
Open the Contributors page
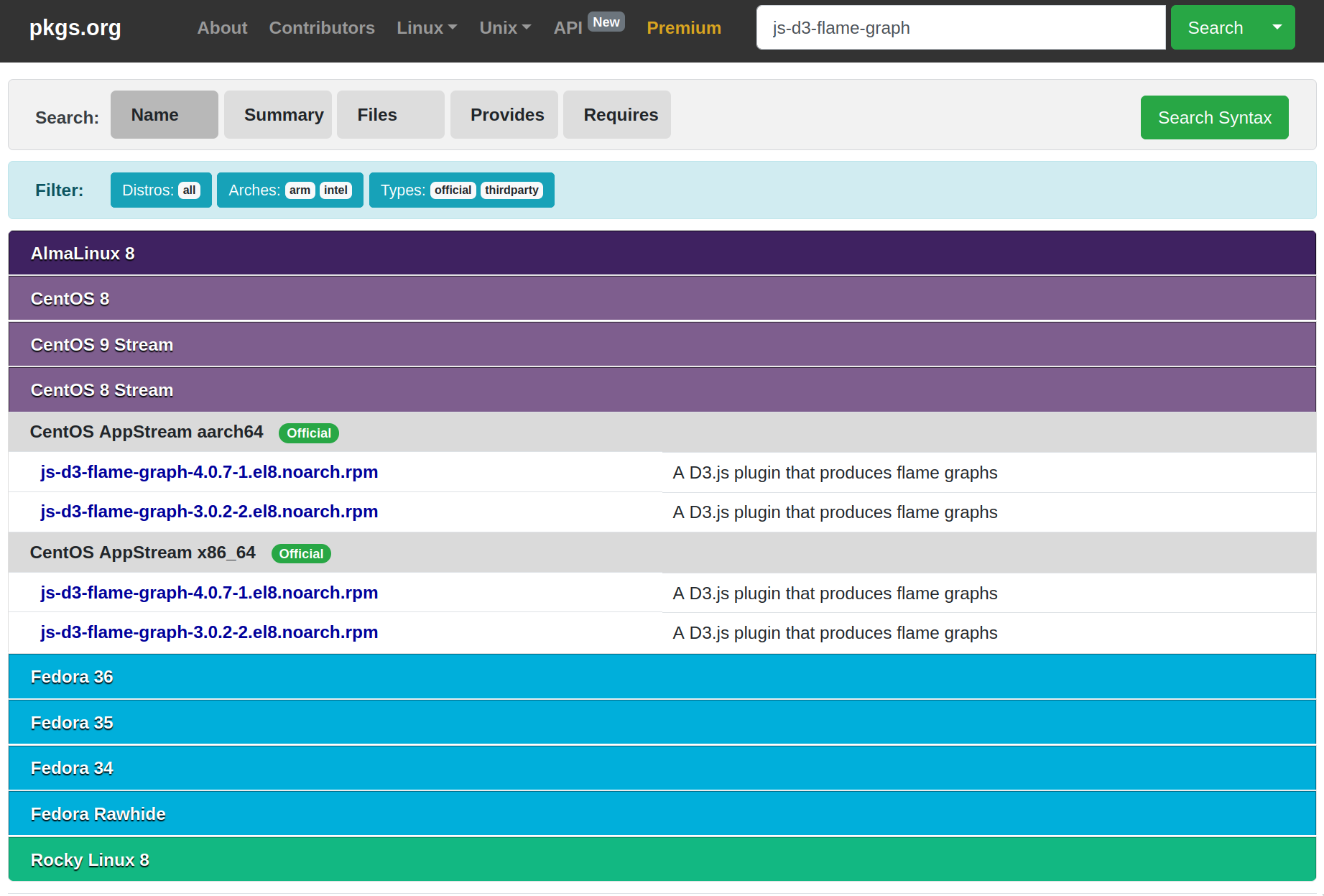pyautogui.click(x=321, y=28)
